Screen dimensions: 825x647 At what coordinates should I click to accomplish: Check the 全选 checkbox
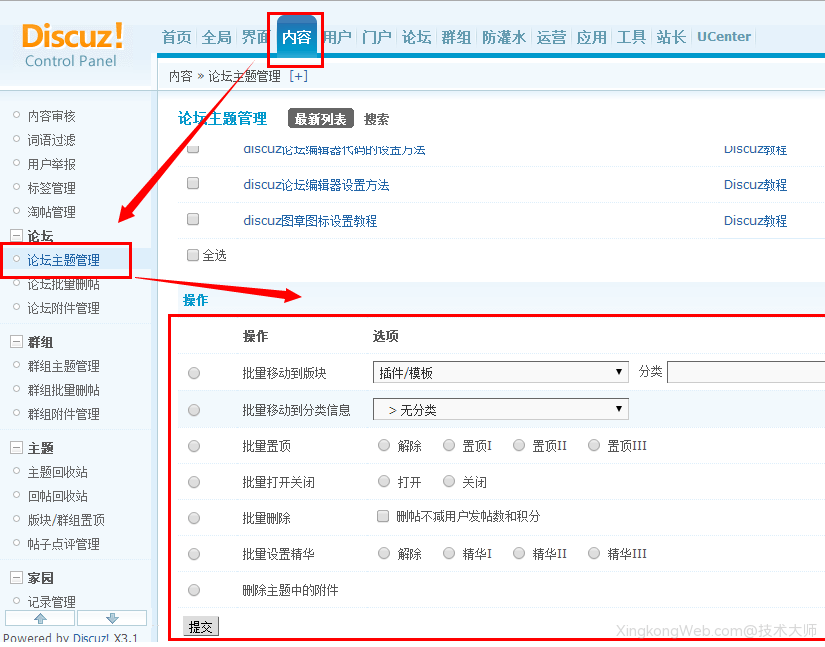click(192, 255)
